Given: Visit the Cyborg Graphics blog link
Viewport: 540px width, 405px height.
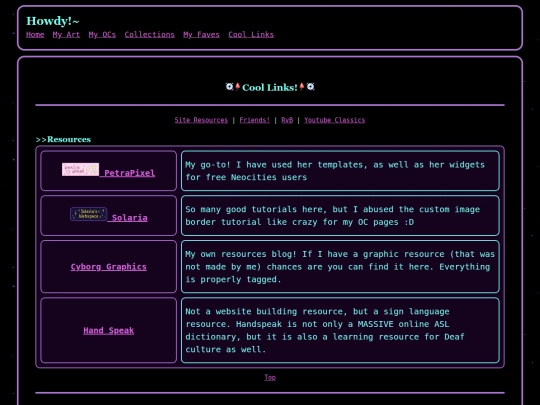Looking at the screenshot, I should pyautogui.click(x=108, y=267).
